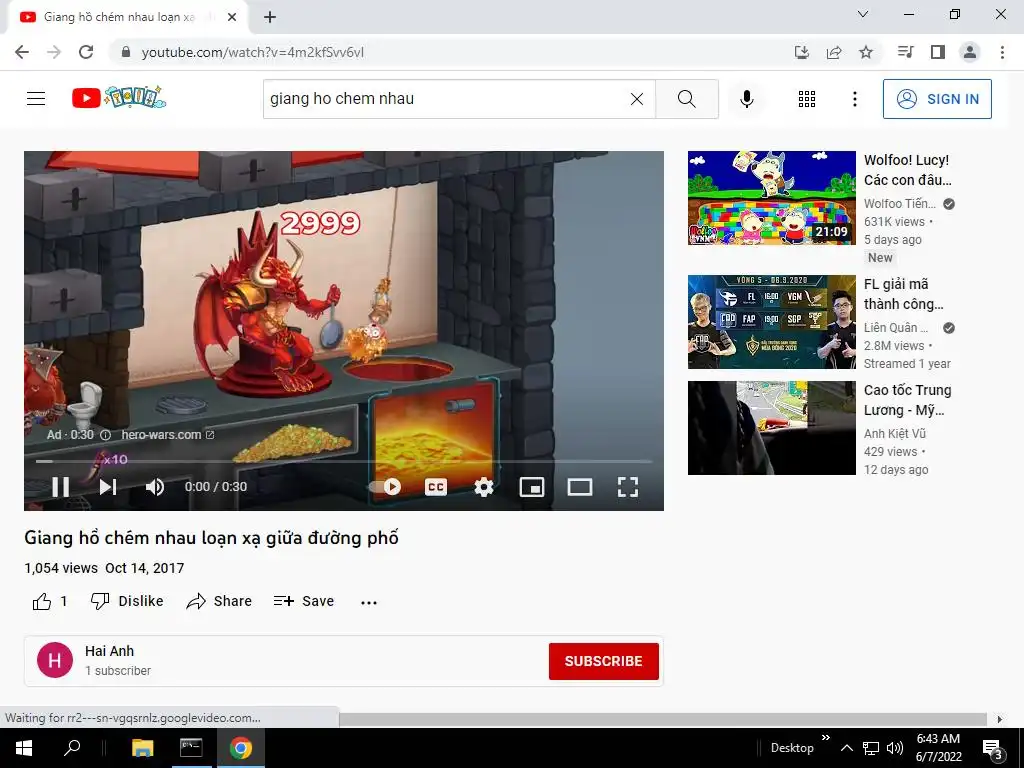Go to YouTube home via logo
Screen dimensions: 1024x768
(119, 98)
